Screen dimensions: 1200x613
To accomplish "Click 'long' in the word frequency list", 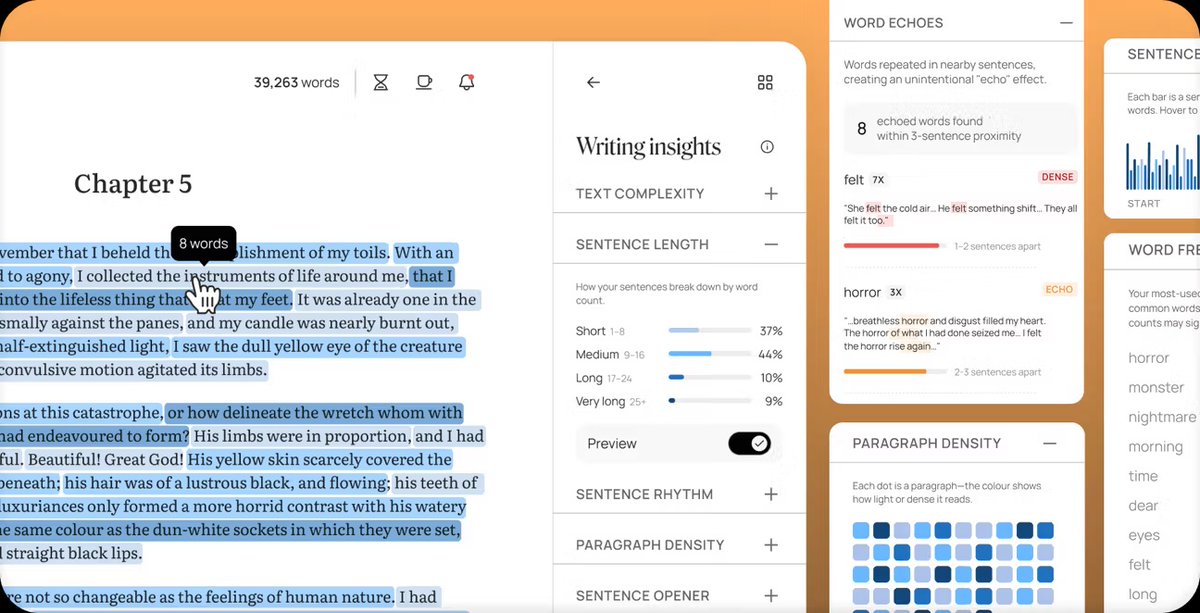I will coord(1143,594).
